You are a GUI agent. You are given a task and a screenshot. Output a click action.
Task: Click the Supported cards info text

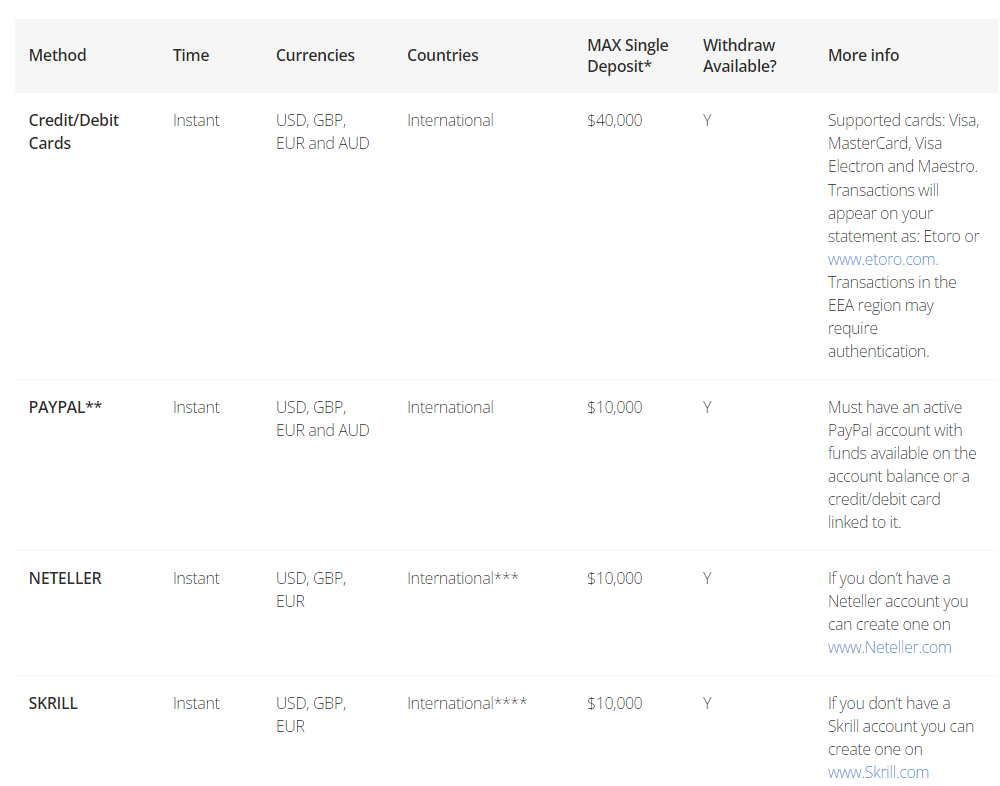[x=903, y=144]
